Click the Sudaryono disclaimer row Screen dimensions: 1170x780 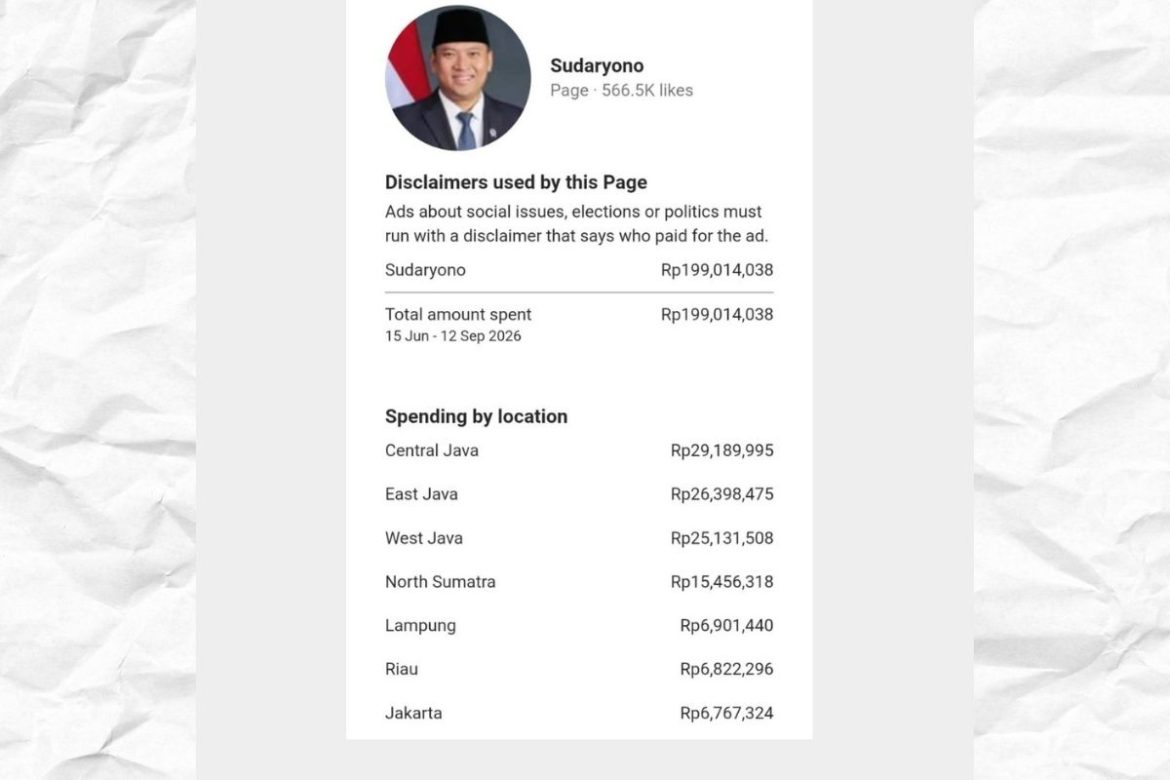pos(579,270)
